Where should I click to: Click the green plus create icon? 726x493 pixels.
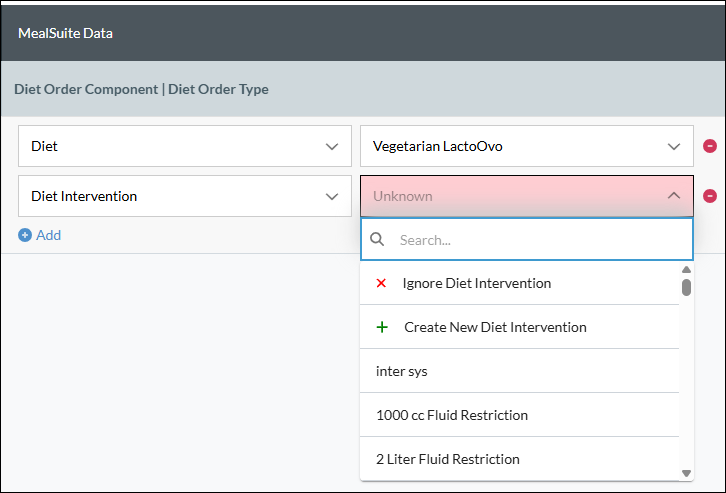382,327
